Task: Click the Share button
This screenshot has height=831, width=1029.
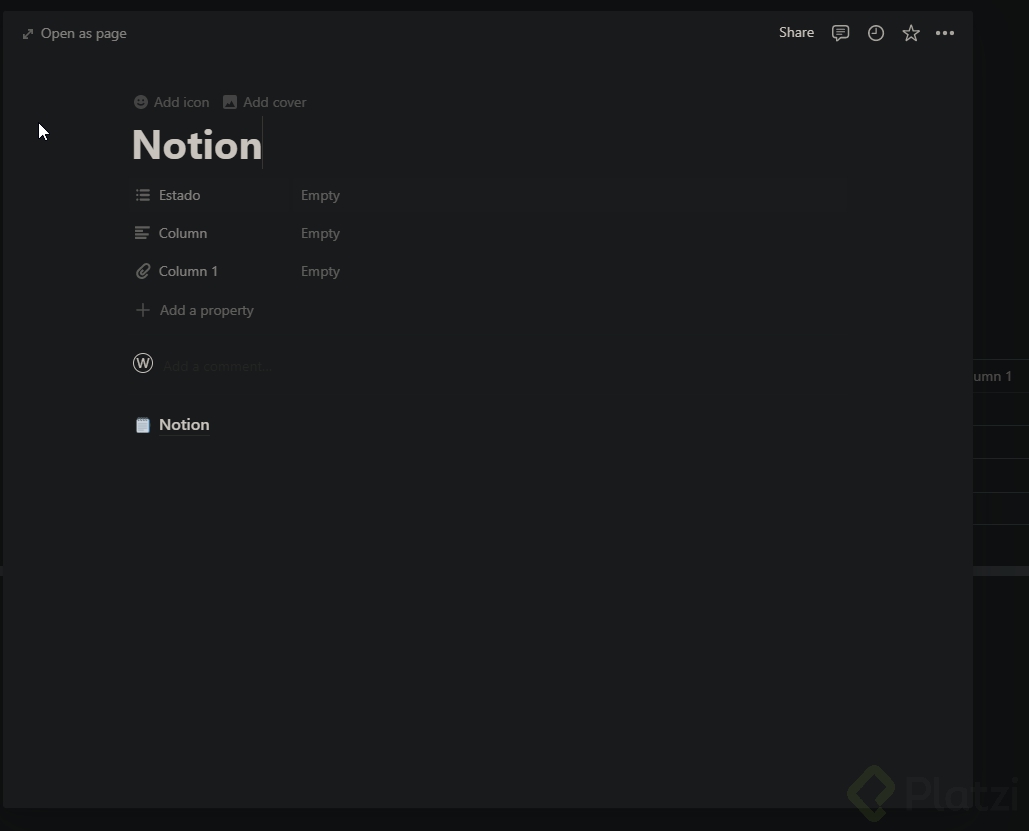Action: tap(796, 33)
